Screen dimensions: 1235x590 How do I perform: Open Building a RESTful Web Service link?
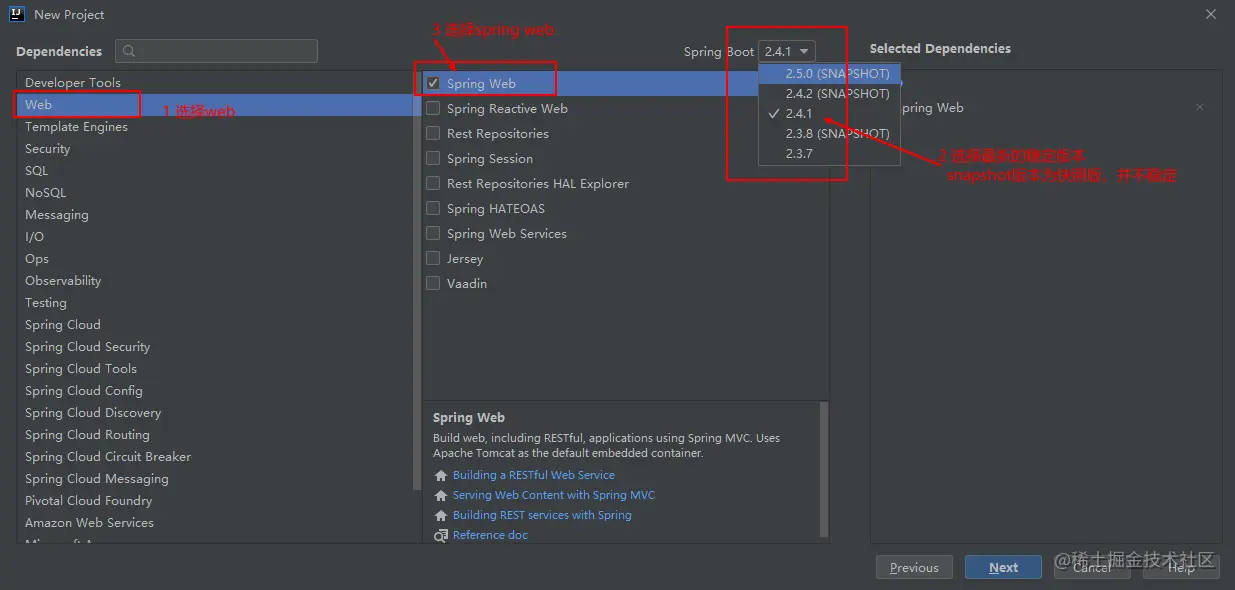[534, 476]
